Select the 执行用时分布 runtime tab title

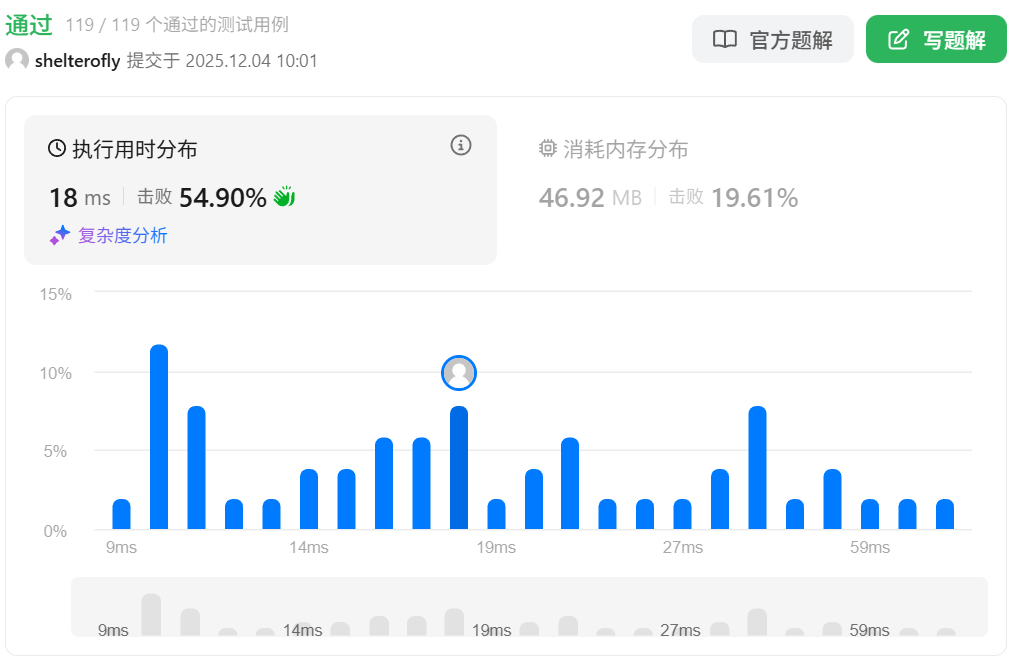135,150
